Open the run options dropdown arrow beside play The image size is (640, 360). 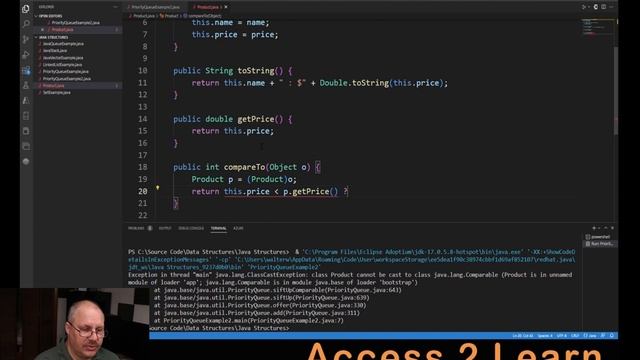(589, 7)
